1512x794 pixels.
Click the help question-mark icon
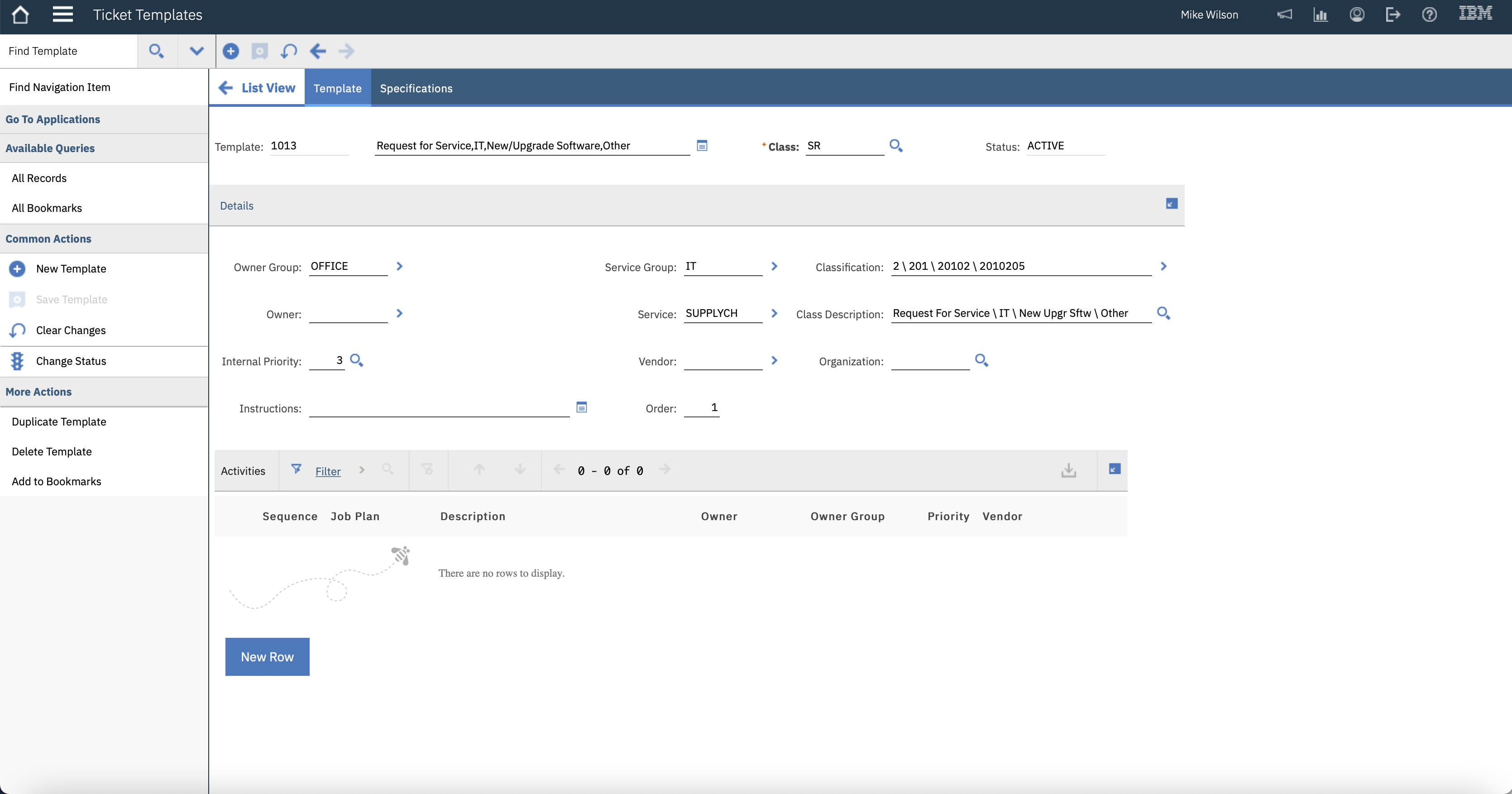1429,14
